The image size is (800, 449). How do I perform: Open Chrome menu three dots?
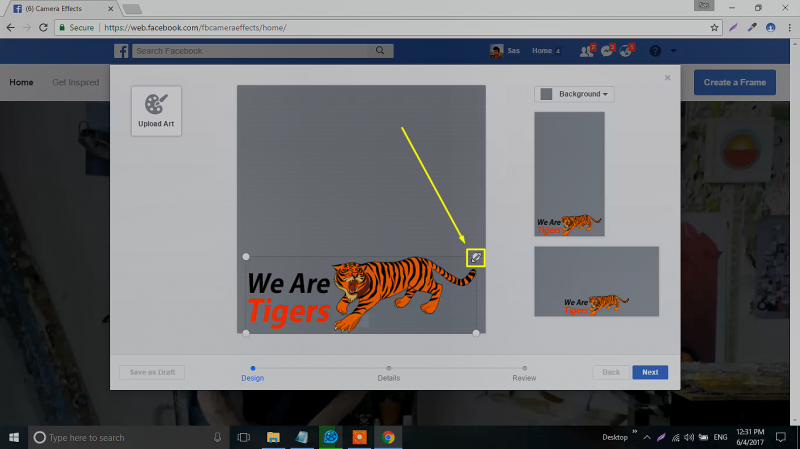coord(789,28)
